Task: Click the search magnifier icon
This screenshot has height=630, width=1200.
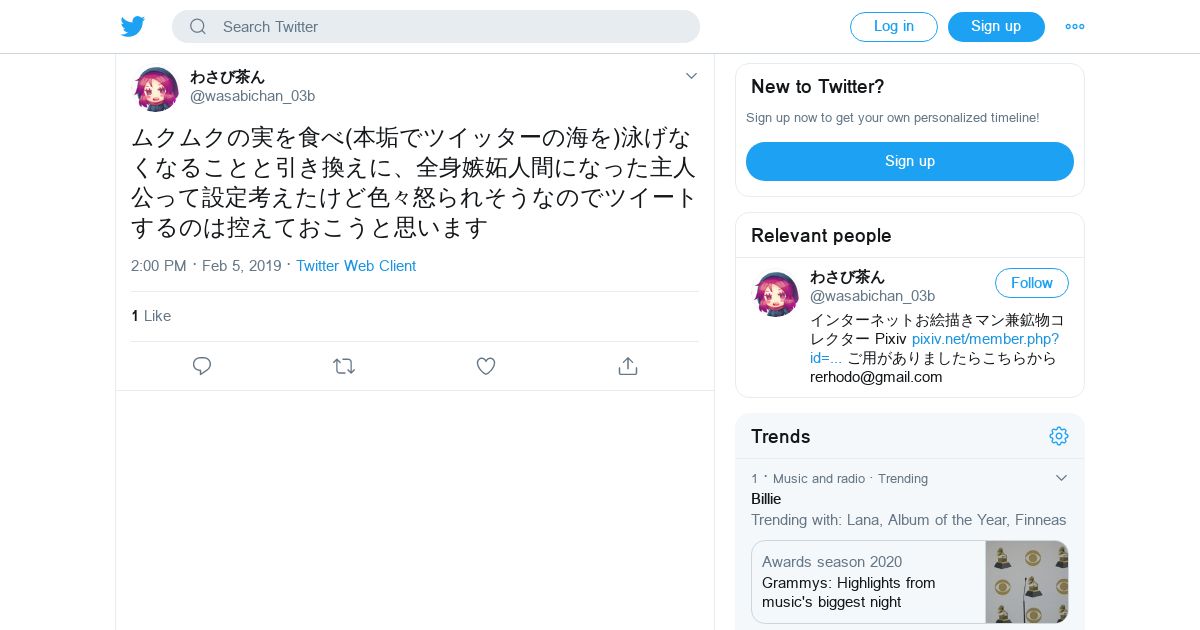Action: 198,27
